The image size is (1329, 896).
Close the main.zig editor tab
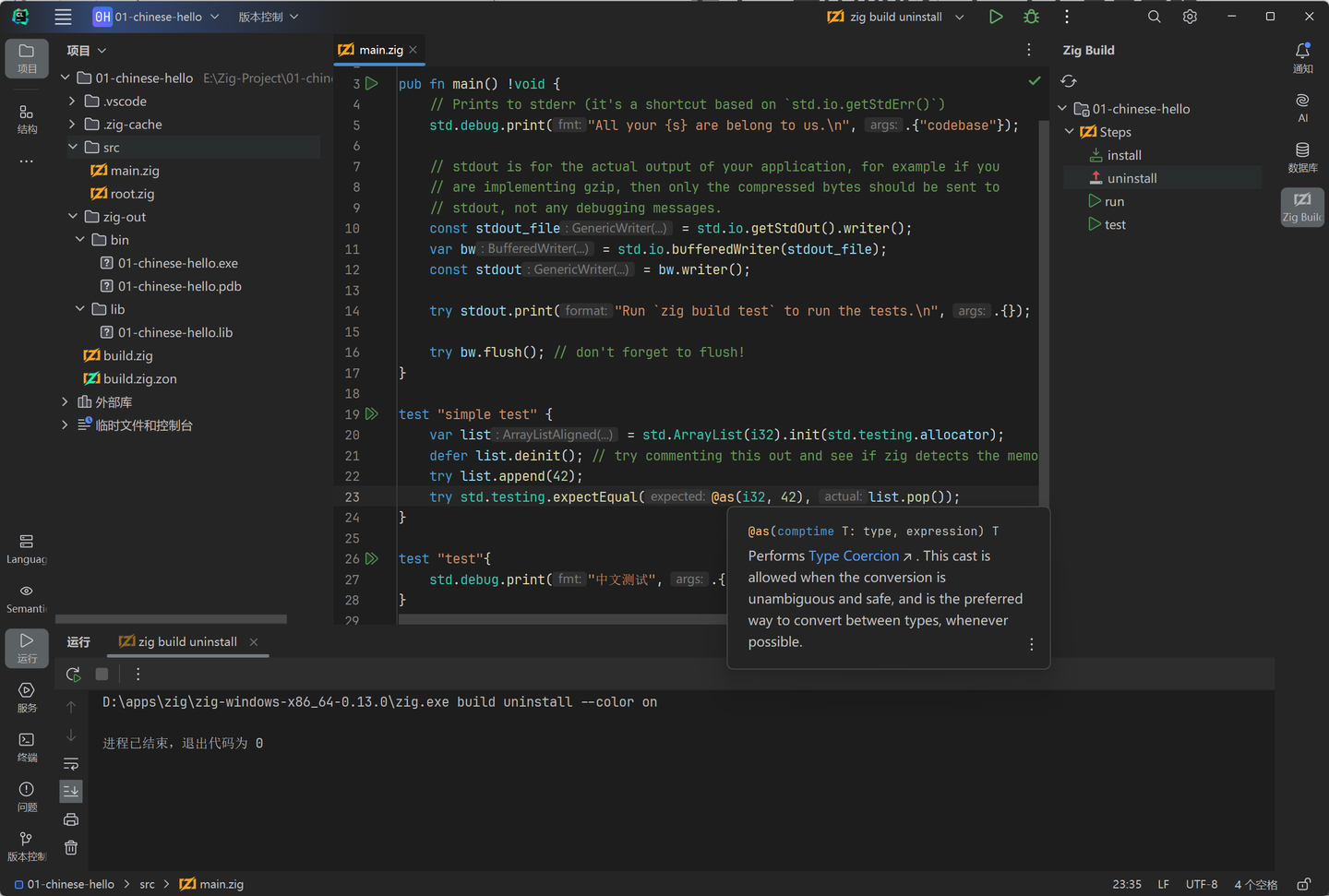pyautogui.click(x=413, y=50)
